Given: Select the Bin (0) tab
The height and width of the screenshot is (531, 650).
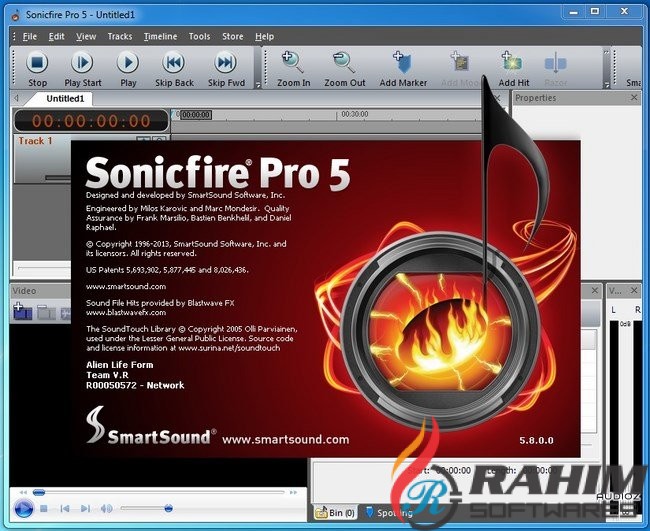Looking at the screenshot, I should tap(335, 512).
